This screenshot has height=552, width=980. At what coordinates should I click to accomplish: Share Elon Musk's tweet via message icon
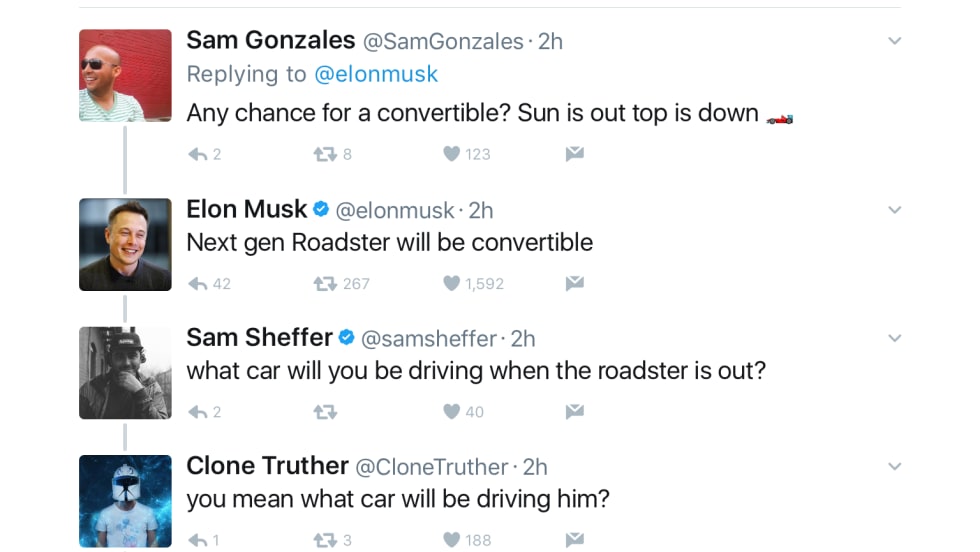click(574, 283)
